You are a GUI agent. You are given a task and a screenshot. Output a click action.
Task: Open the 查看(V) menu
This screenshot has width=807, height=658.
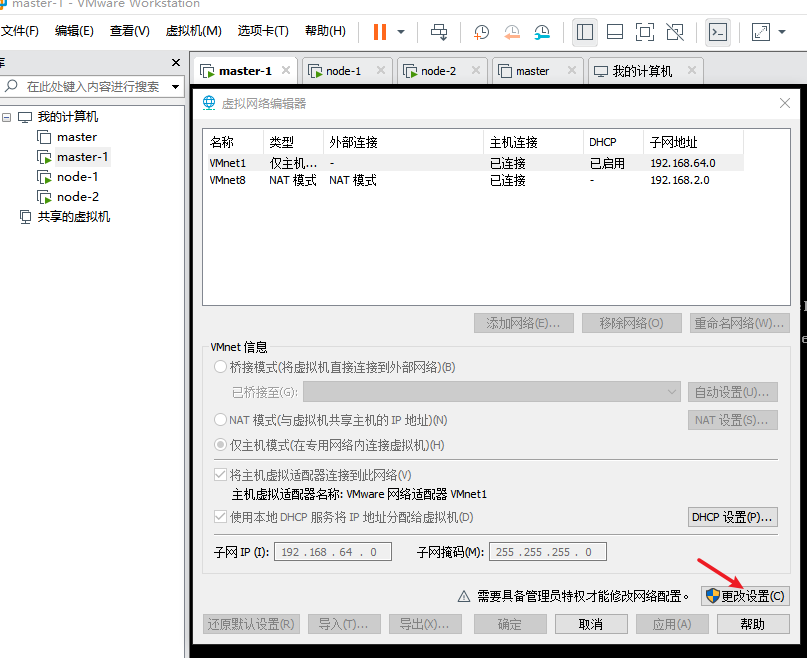[x=129, y=31]
